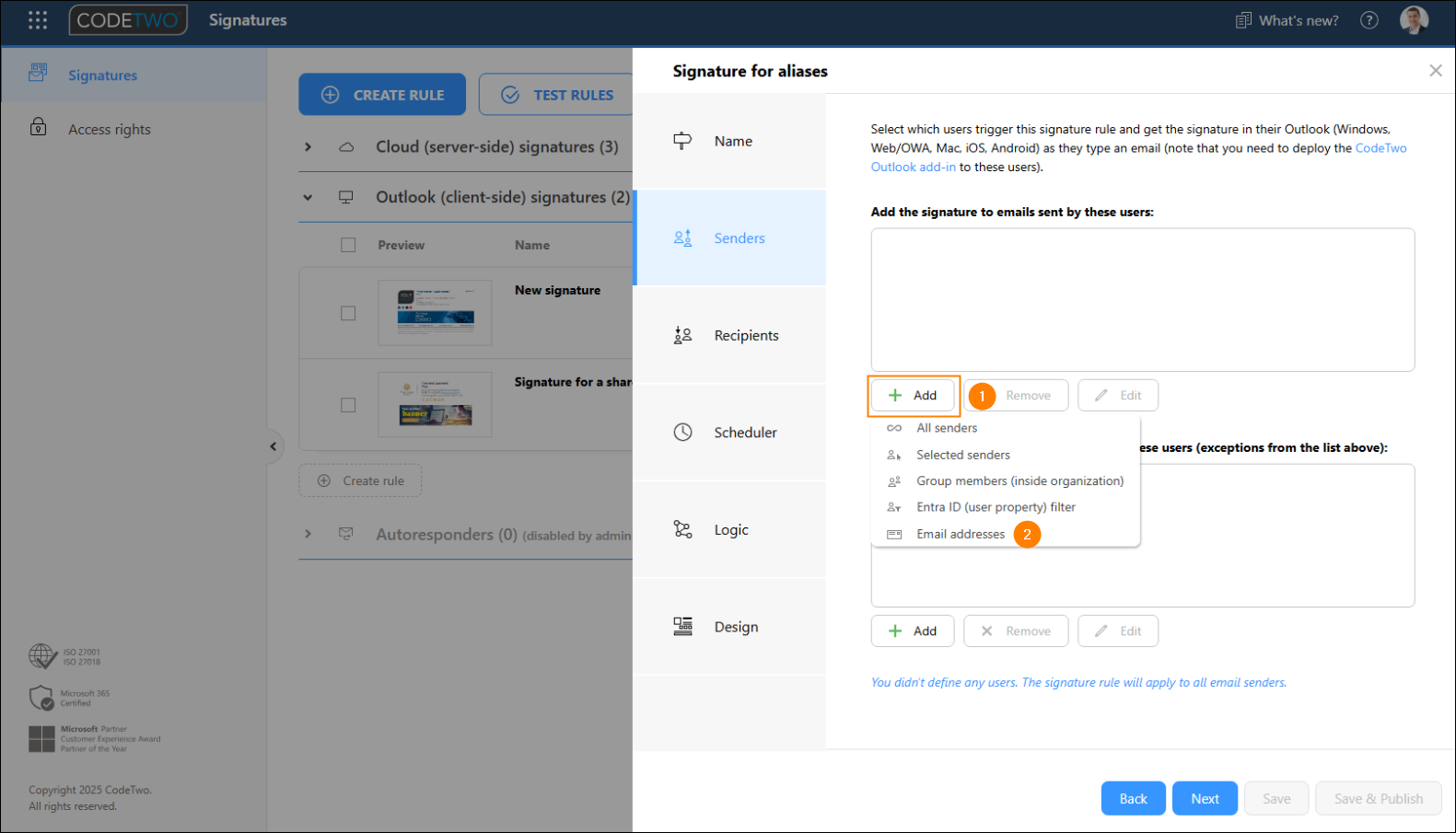Image resolution: width=1456 pixels, height=833 pixels.
Task: Click the Next button
Action: coord(1206,799)
